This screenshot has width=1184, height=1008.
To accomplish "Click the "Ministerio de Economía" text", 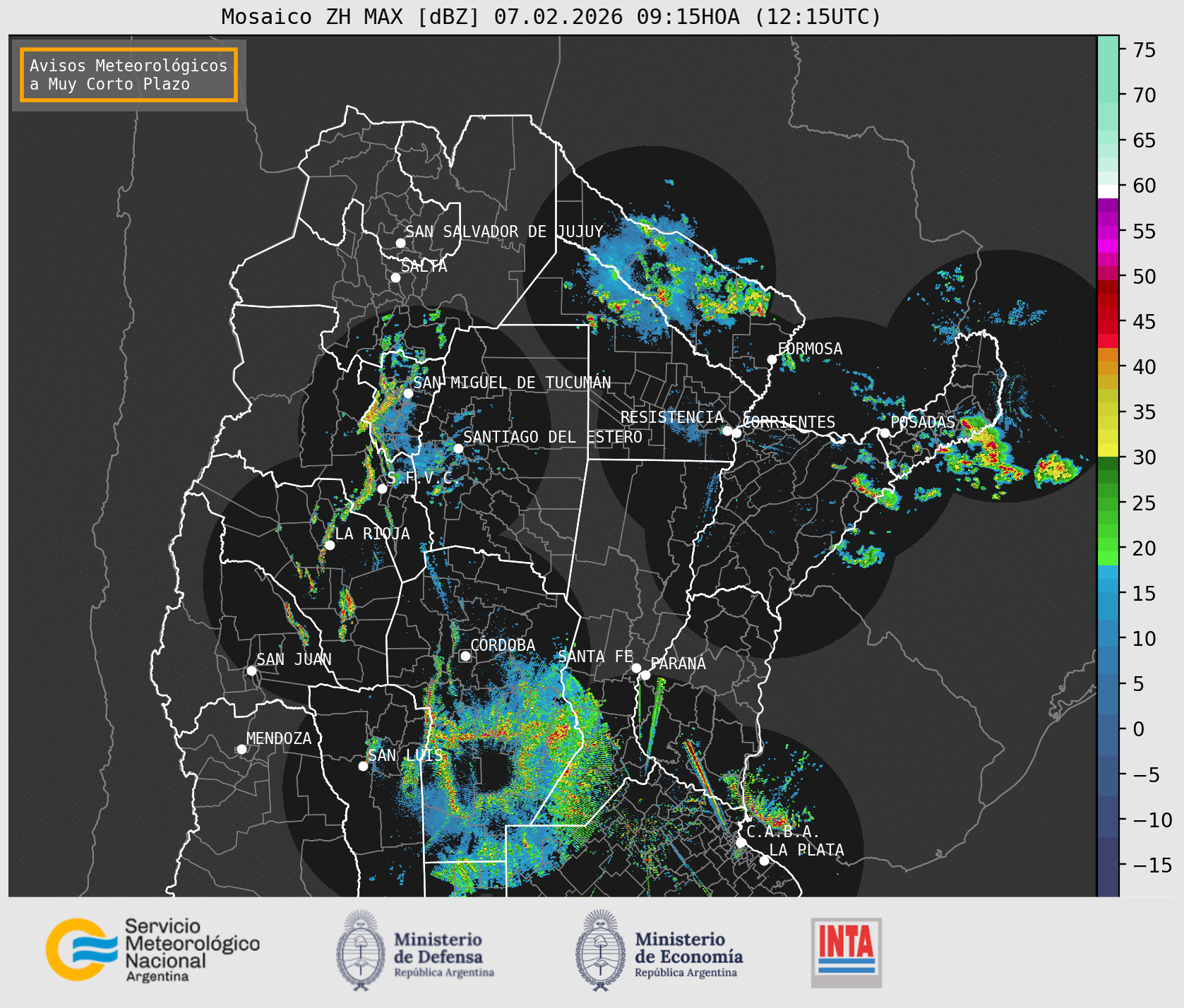I will [x=688, y=948].
